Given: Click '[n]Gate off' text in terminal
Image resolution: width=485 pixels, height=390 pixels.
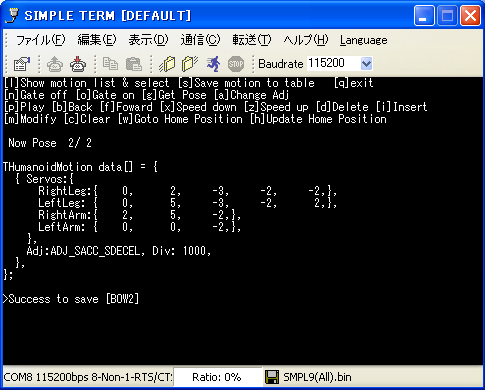Looking at the screenshot, I should click(35, 95).
